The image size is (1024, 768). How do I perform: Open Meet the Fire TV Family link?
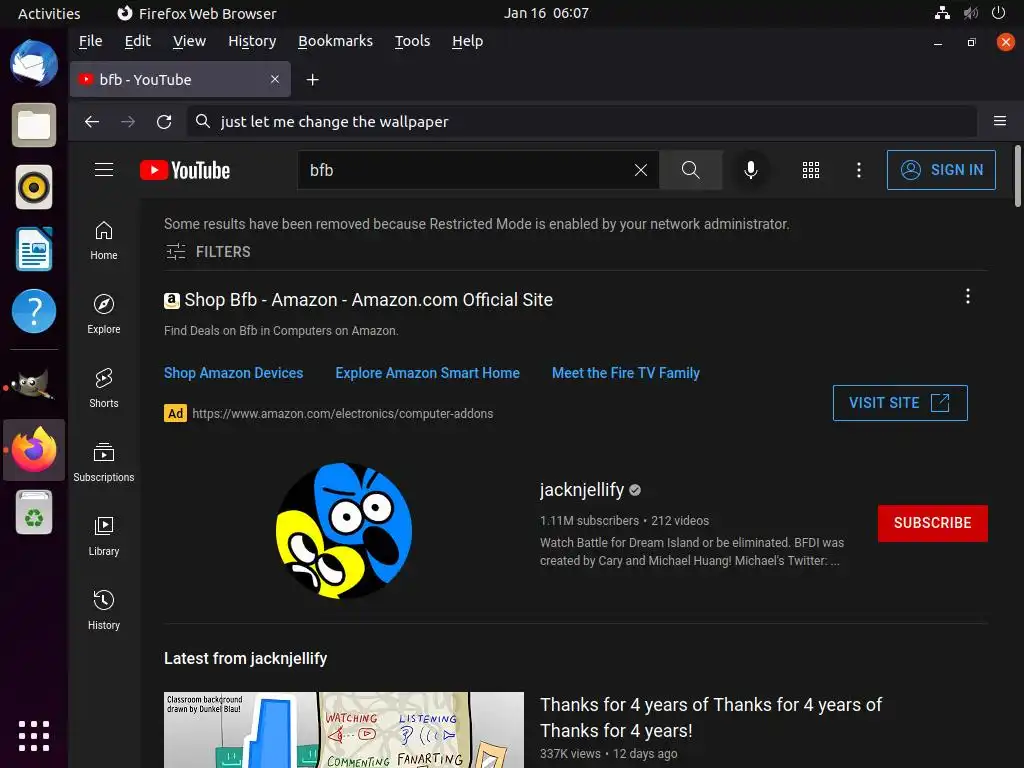coord(626,373)
